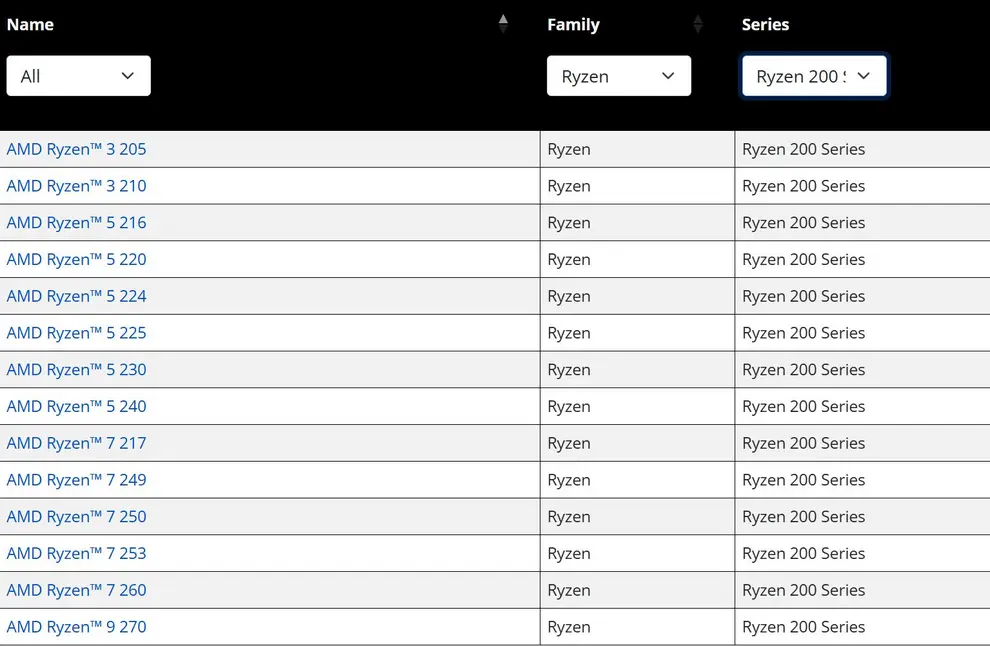Open the AMD Ryzen 7 260 link
Image resolution: width=990 pixels, height=646 pixels.
76,590
